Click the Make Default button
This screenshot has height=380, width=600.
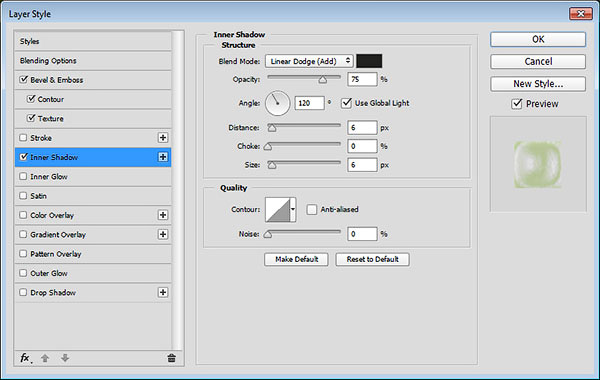297,259
